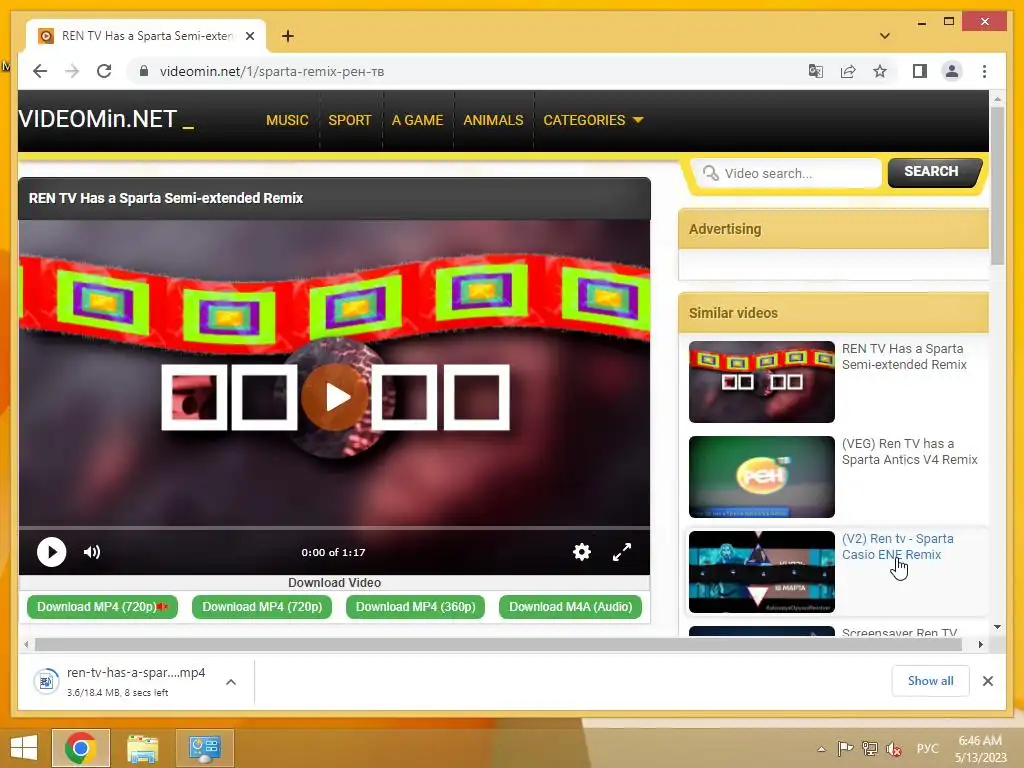Image resolution: width=1024 pixels, height=768 pixels.
Task: Click horizontal scrollbar left arrow
Action: 26,645
